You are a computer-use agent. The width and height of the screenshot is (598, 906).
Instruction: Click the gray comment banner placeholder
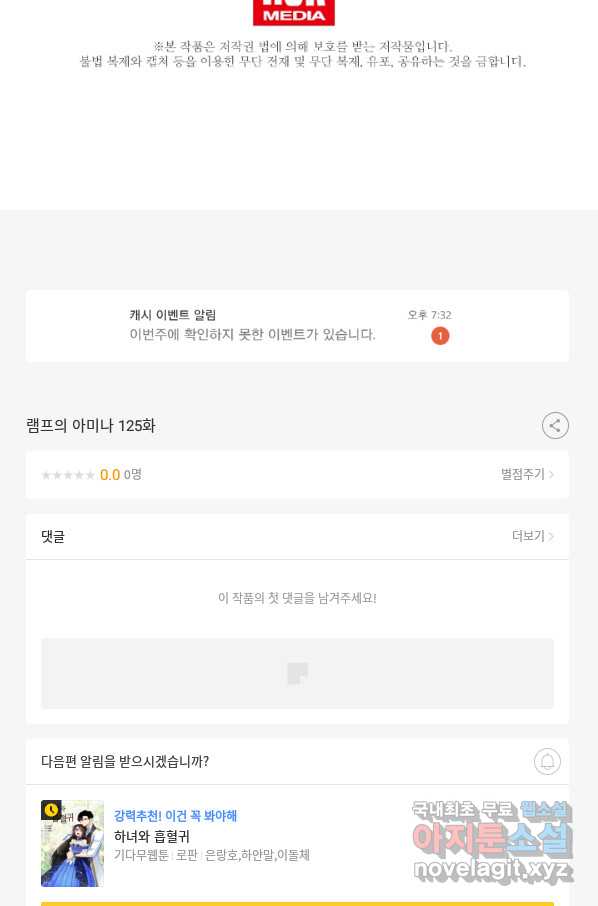click(x=297, y=673)
